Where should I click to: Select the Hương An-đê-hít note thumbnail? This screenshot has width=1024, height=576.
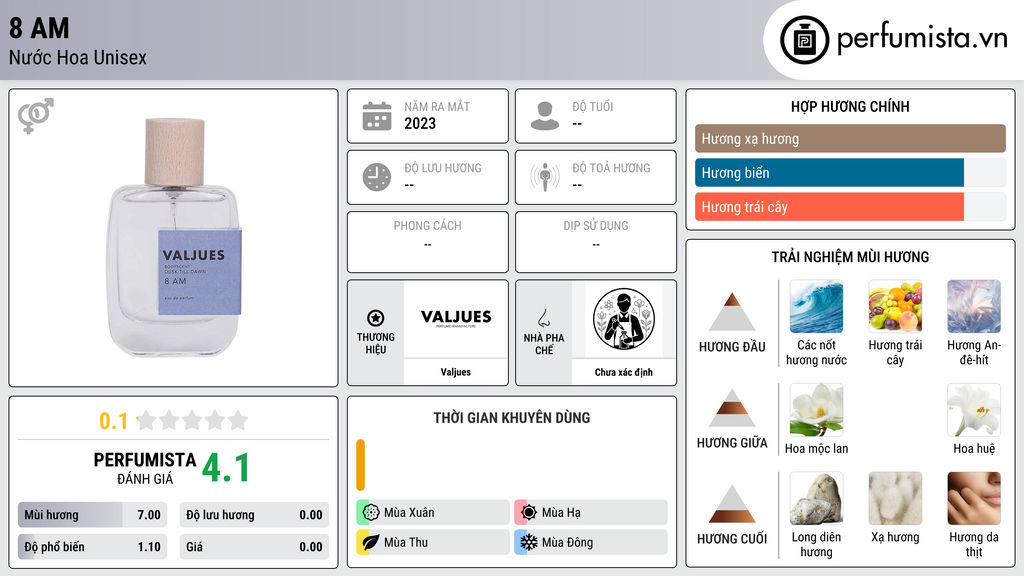pyautogui.click(x=974, y=306)
